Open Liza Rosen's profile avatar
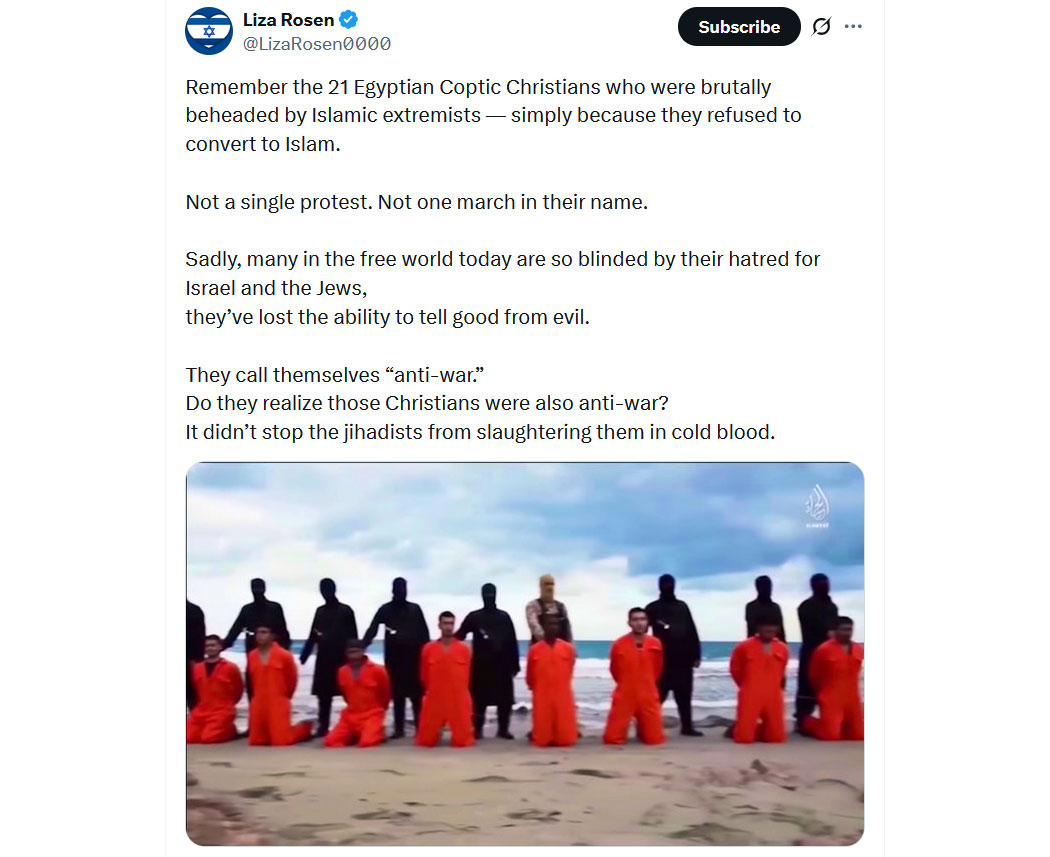This screenshot has width=1050, height=857. pyautogui.click(x=209, y=31)
